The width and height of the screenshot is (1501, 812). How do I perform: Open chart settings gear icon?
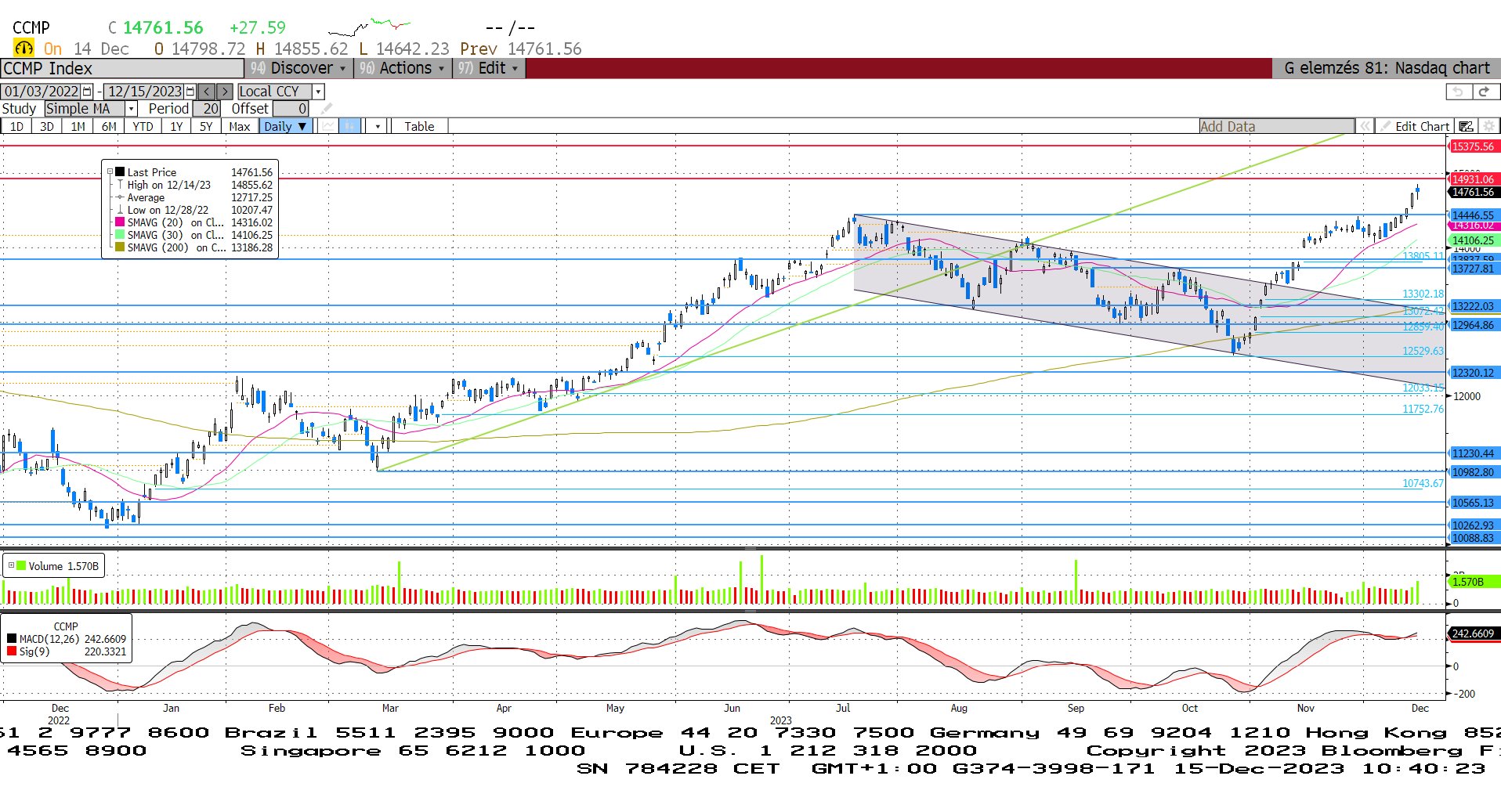pos(1488,126)
